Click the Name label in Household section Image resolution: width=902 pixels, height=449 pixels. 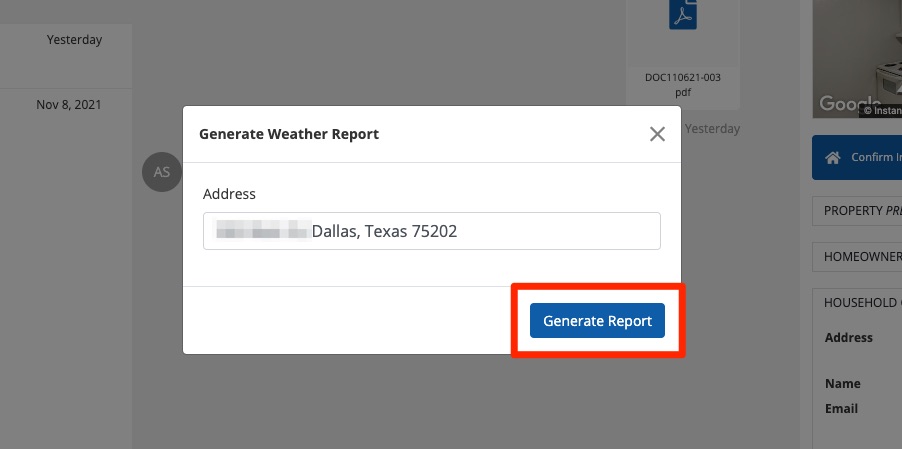(842, 384)
